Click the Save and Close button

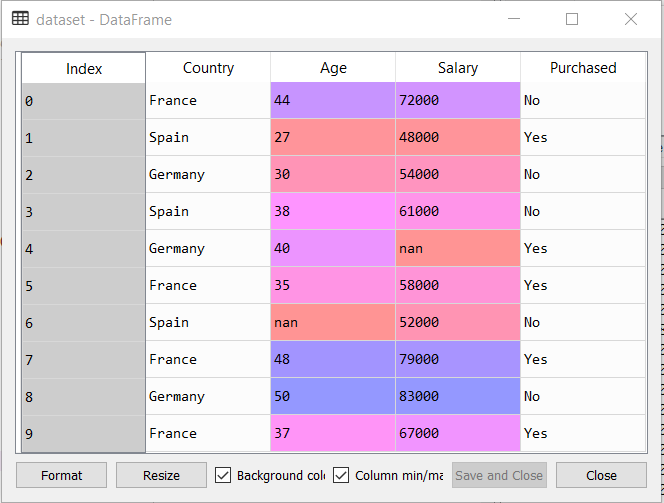(x=499, y=475)
